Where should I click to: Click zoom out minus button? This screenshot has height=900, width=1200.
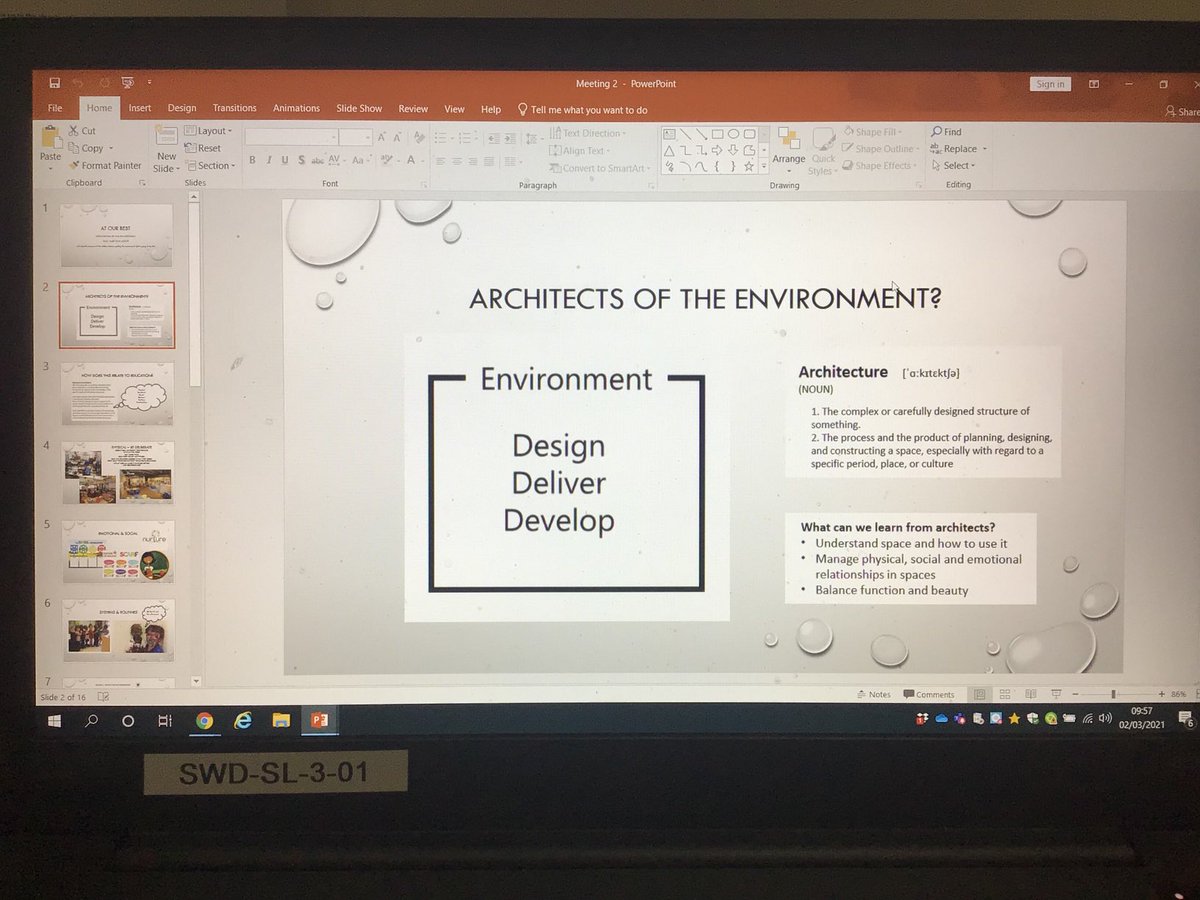point(1075,694)
